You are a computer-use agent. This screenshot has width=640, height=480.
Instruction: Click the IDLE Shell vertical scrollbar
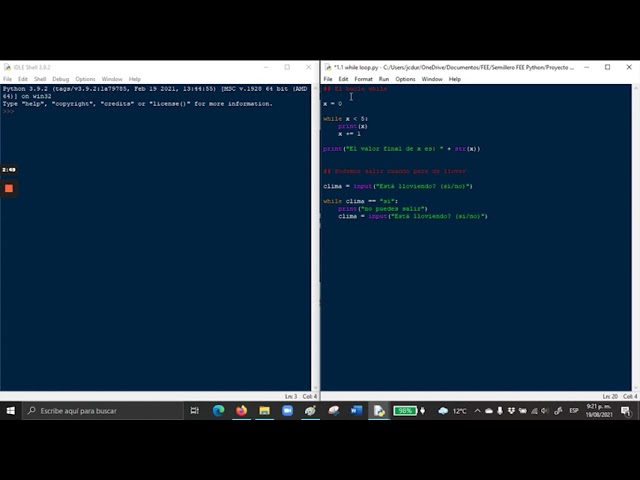[x=315, y=237]
